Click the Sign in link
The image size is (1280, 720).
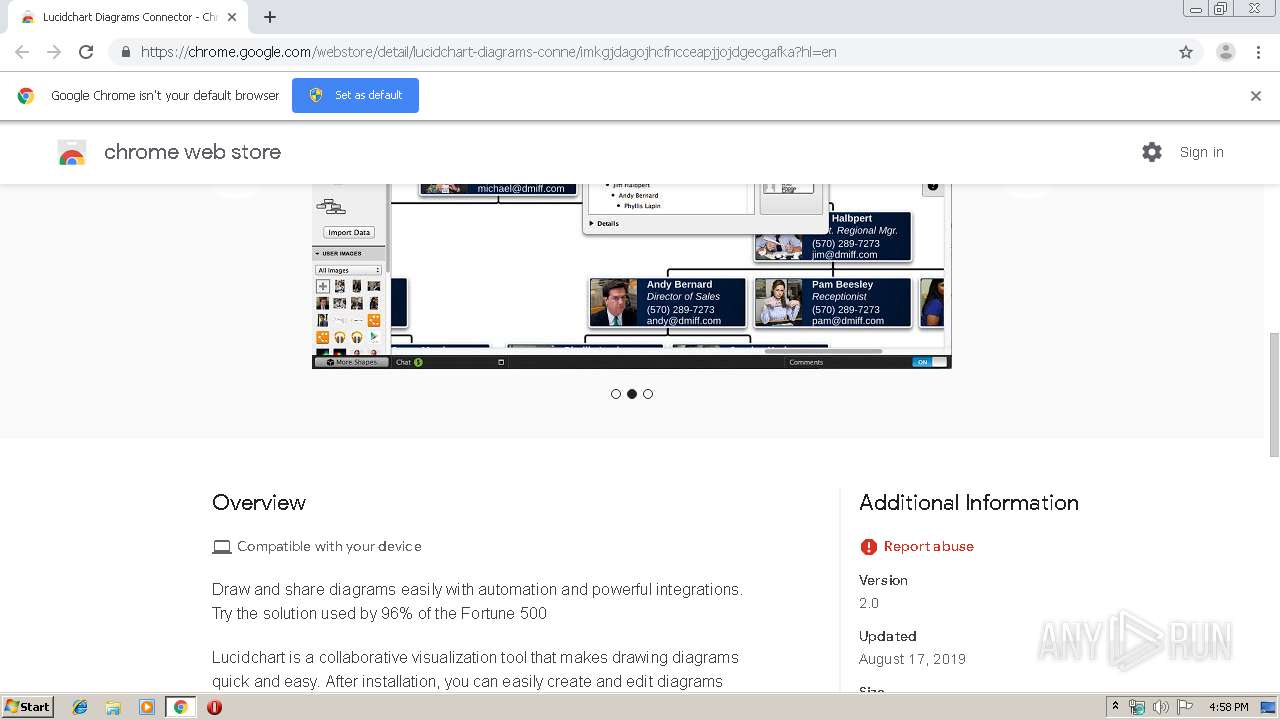point(1201,152)
